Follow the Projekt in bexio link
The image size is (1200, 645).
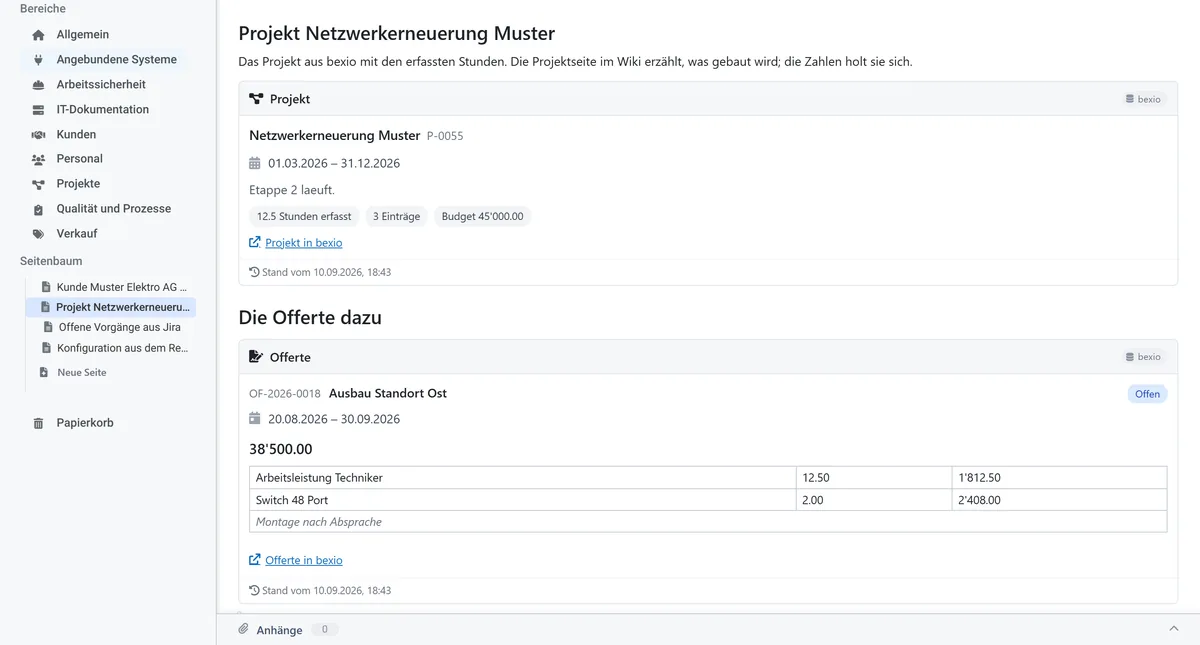(x=304, y=243)
